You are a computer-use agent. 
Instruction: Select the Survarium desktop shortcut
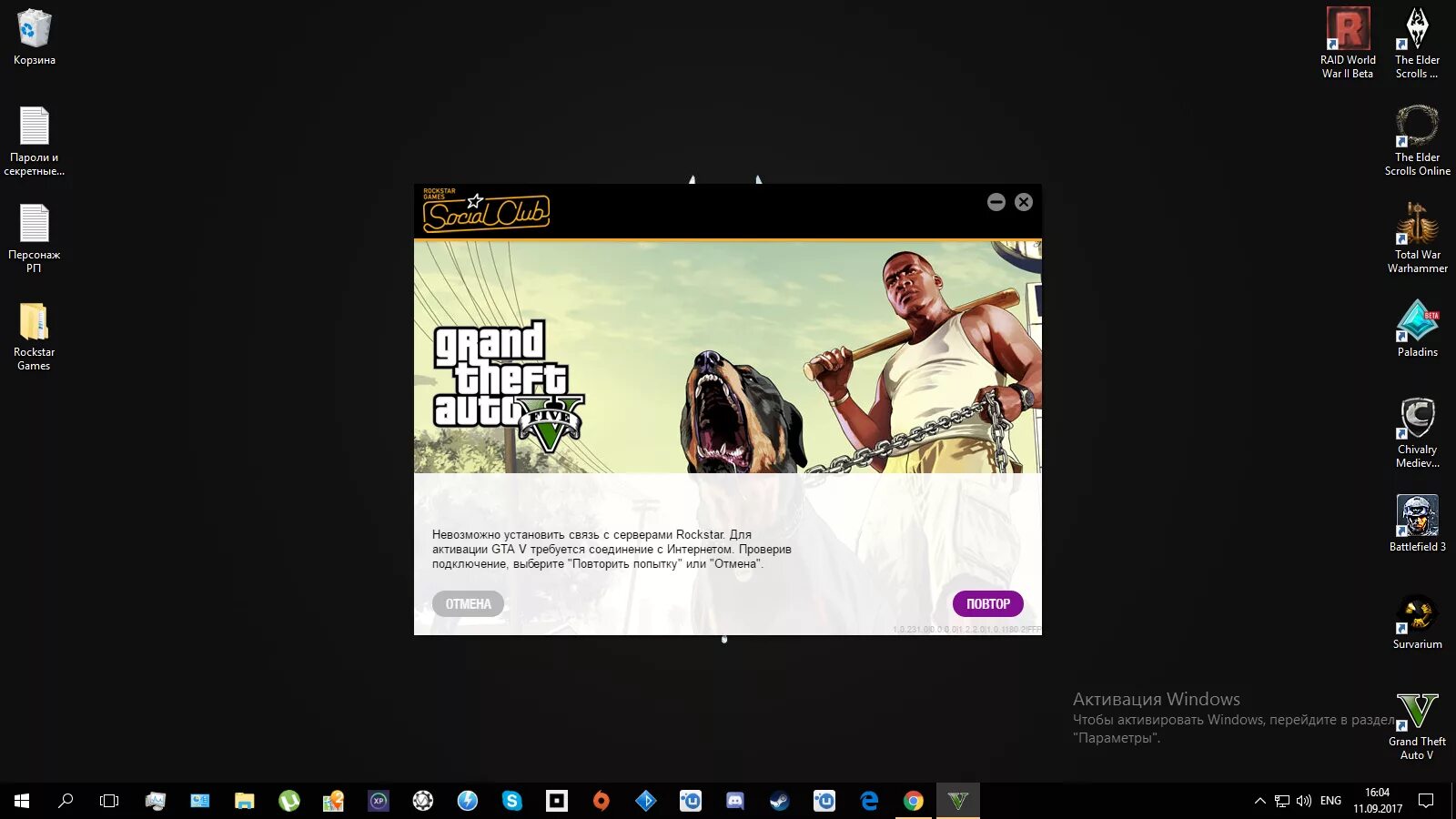pyautogui.click(x=1418, y=621)
